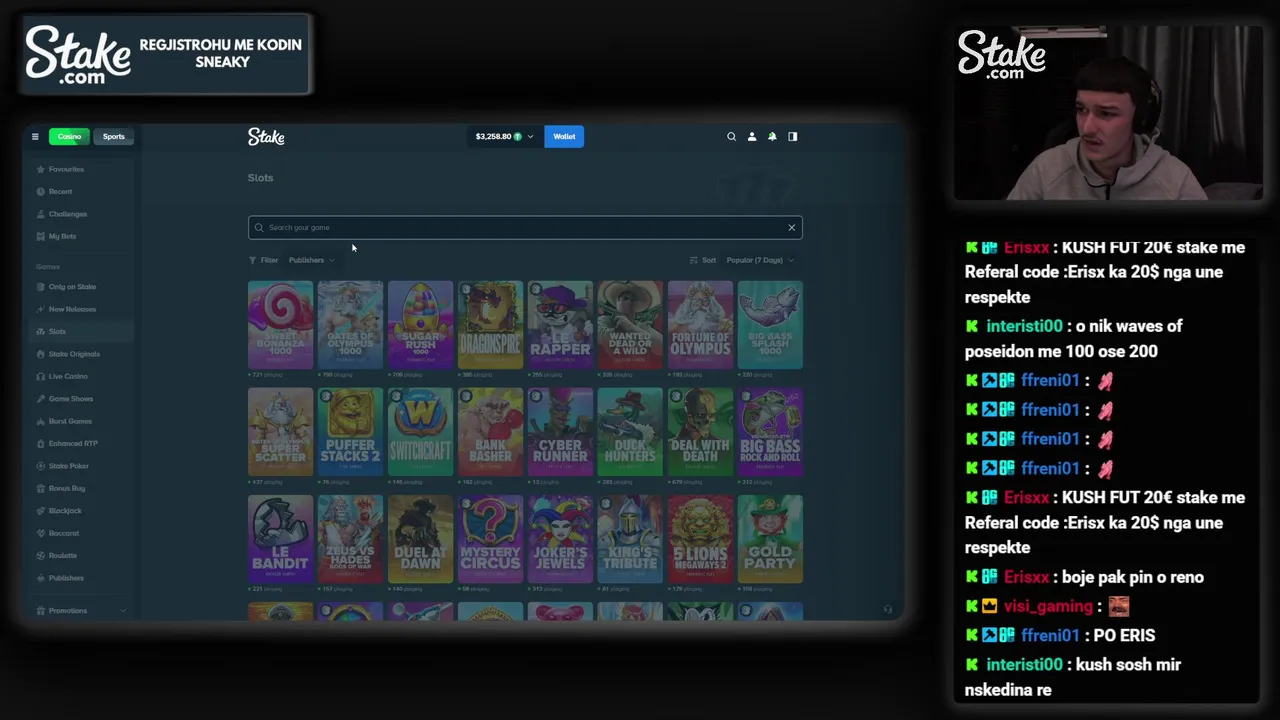The height and width of the screenshot is (720, 1280).
Task: Open the Cyber Runner game thumbnail
Action: click(560, 432)
